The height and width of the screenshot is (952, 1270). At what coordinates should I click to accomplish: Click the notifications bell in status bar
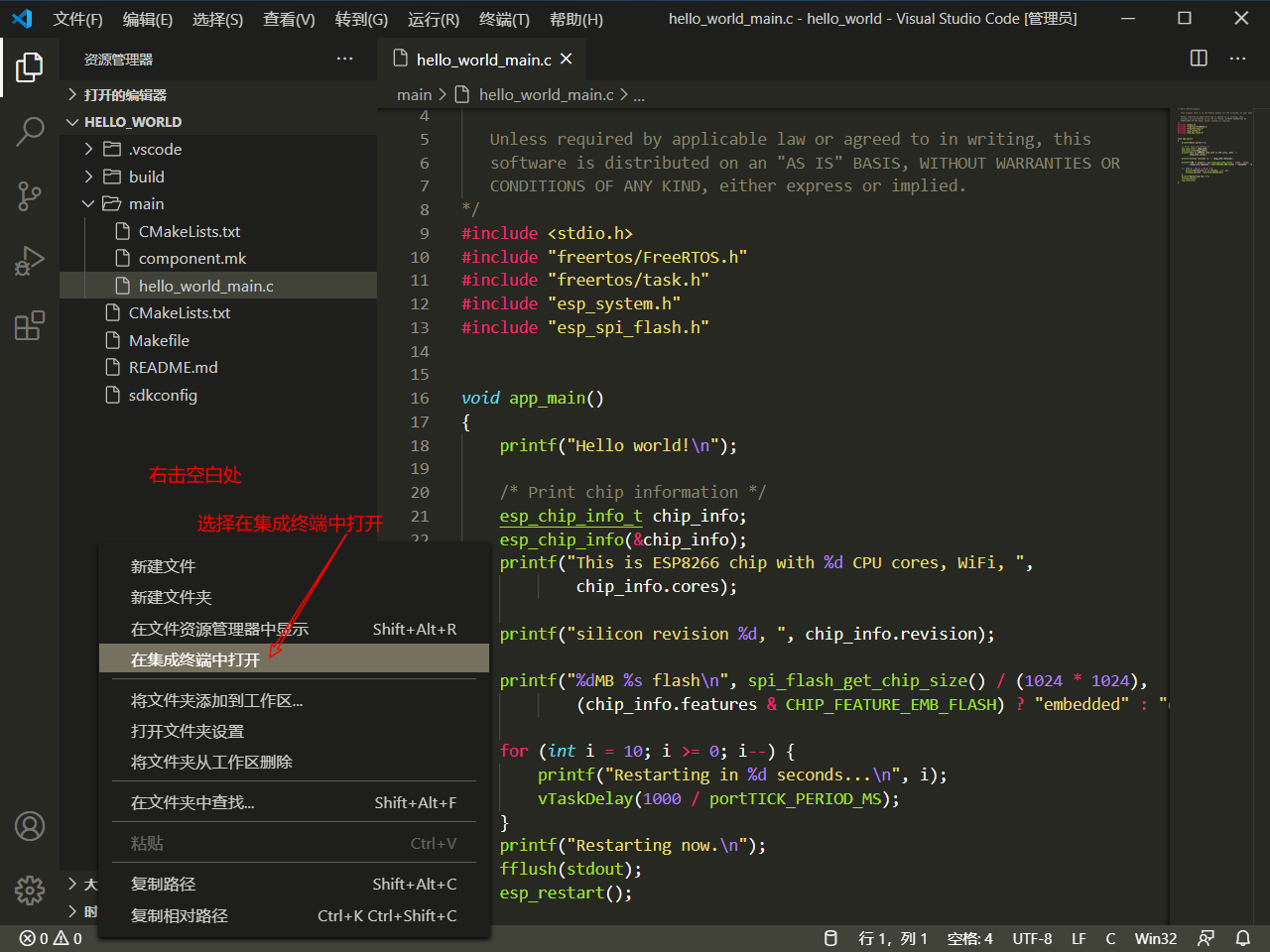pos(1242,938)
